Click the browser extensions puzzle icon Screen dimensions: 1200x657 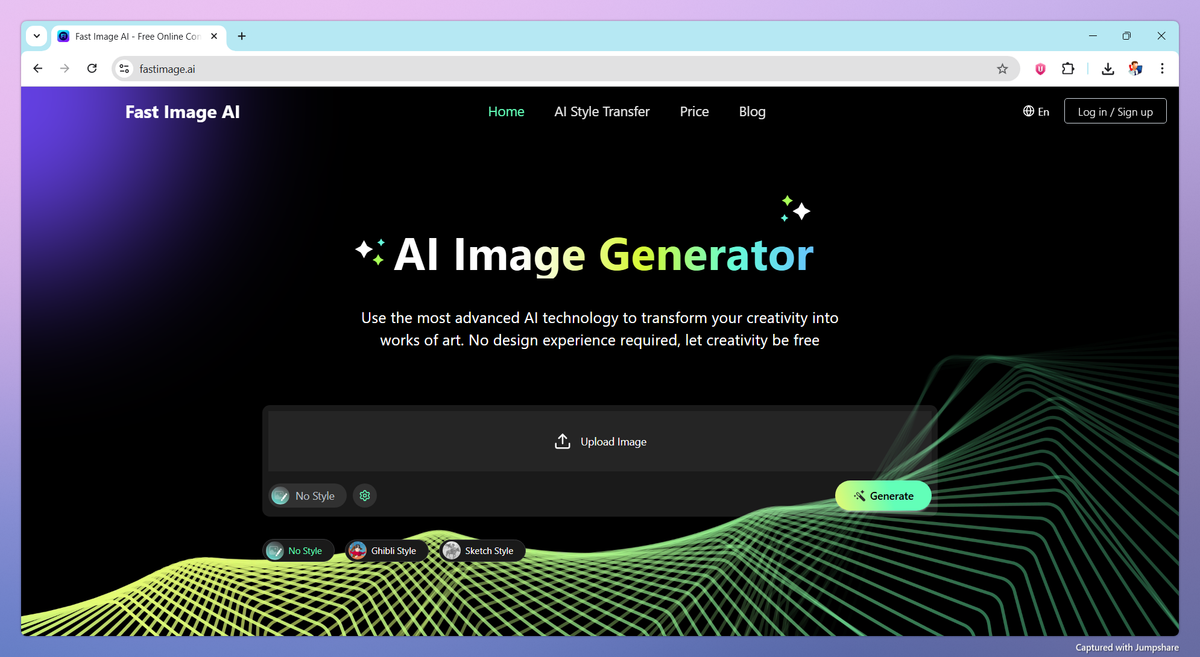1068,69
